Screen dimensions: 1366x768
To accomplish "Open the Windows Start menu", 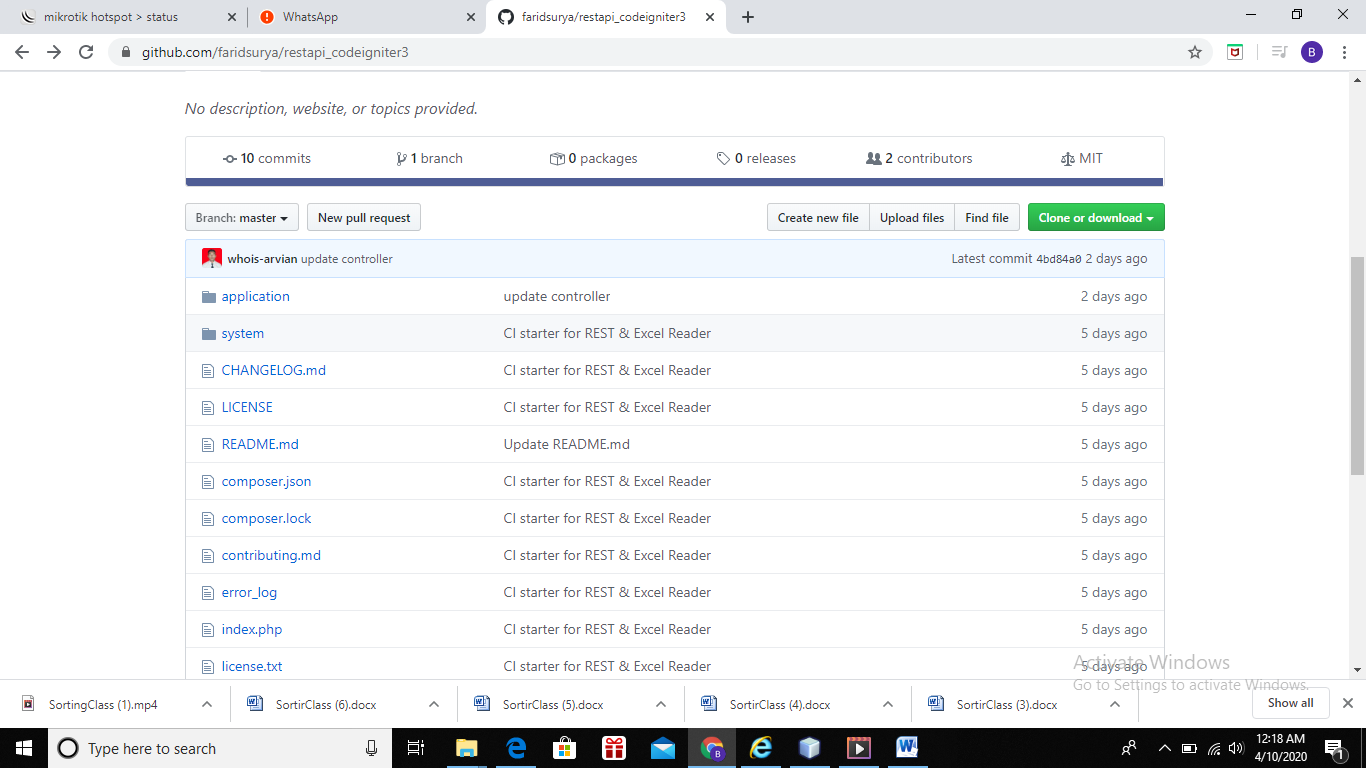I will pos(23,748).
